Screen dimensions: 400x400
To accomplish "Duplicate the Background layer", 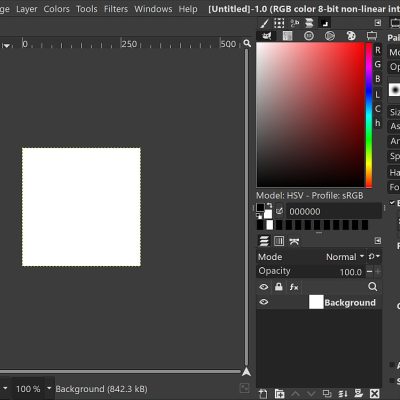I will click(x=327, y=394).
